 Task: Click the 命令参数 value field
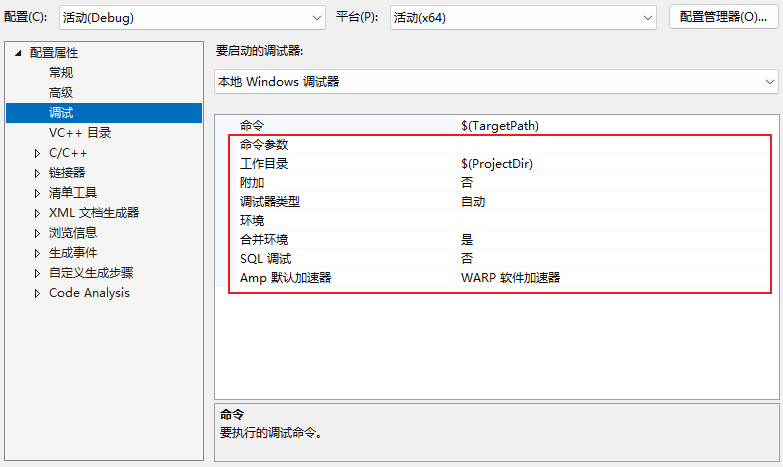(x=612, y=145)
